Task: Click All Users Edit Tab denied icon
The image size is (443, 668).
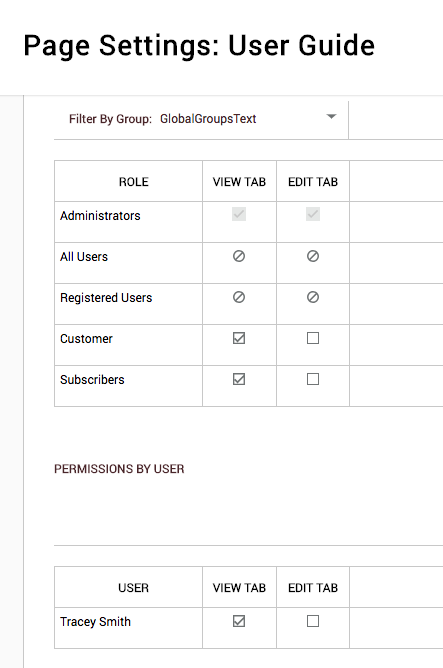Action: click(313, 256)
